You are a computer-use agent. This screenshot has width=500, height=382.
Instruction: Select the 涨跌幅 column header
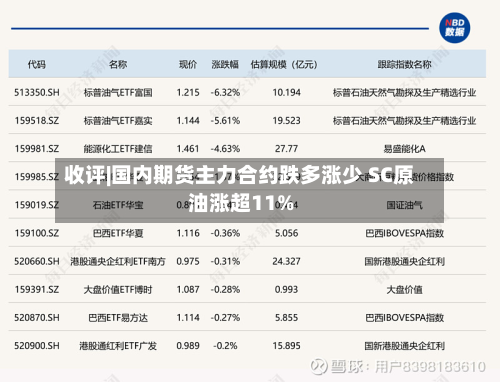(x=225, y=64)
